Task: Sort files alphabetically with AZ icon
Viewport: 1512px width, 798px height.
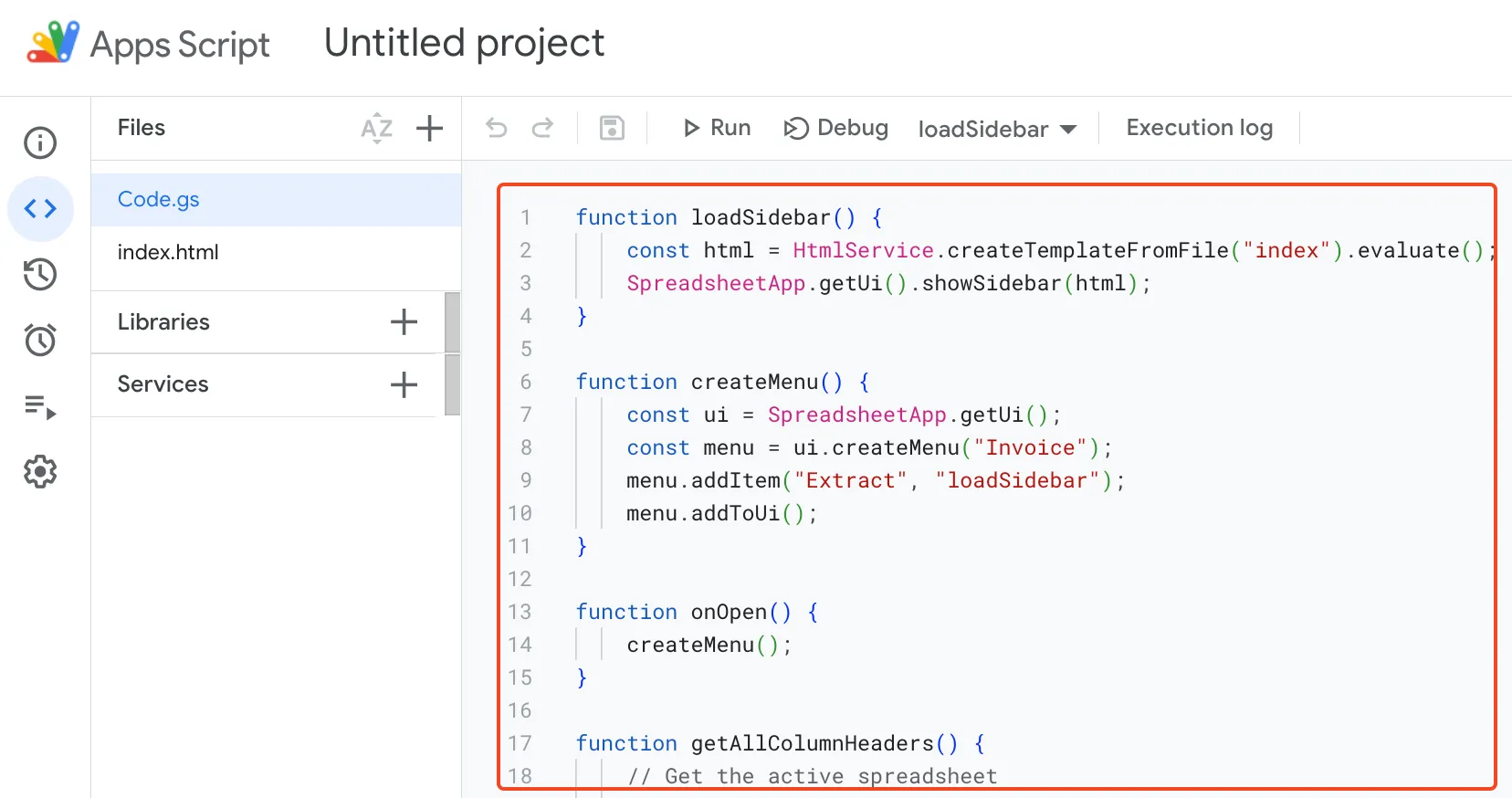Action: click(x=376, y=129)
